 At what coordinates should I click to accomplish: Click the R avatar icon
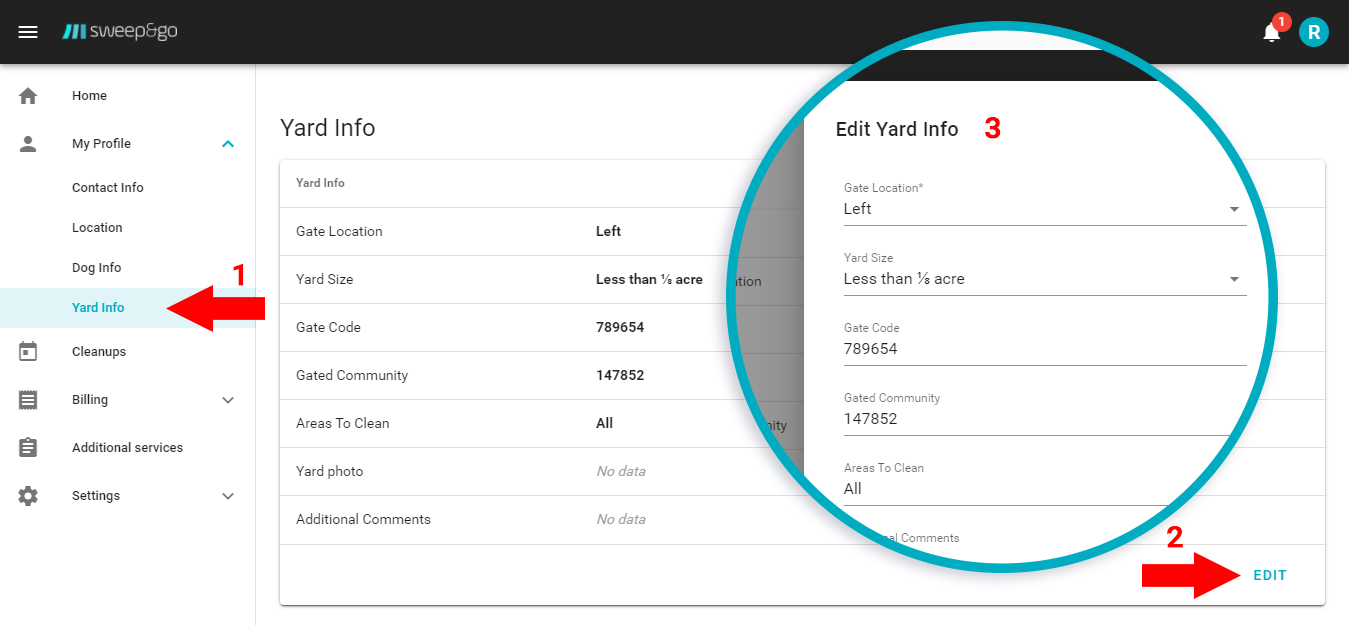[1314, 31]
